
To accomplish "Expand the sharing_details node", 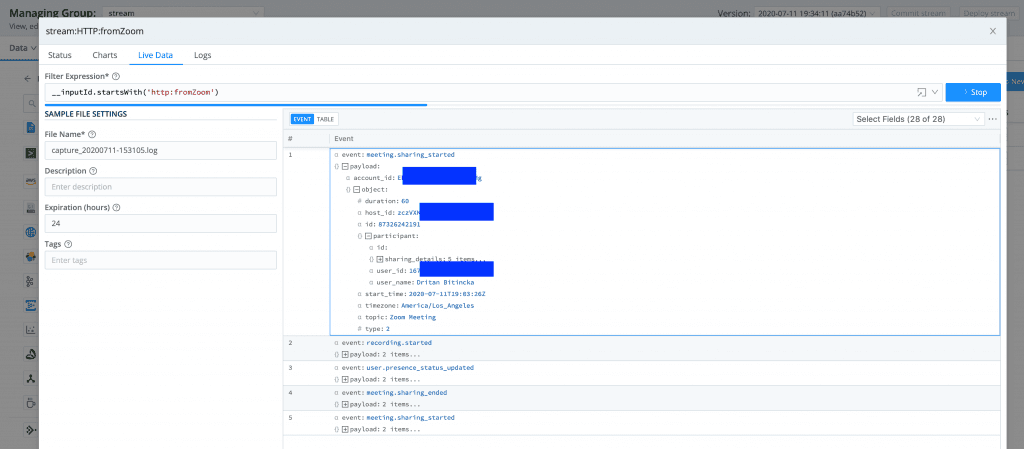I will tap(379, 259).
